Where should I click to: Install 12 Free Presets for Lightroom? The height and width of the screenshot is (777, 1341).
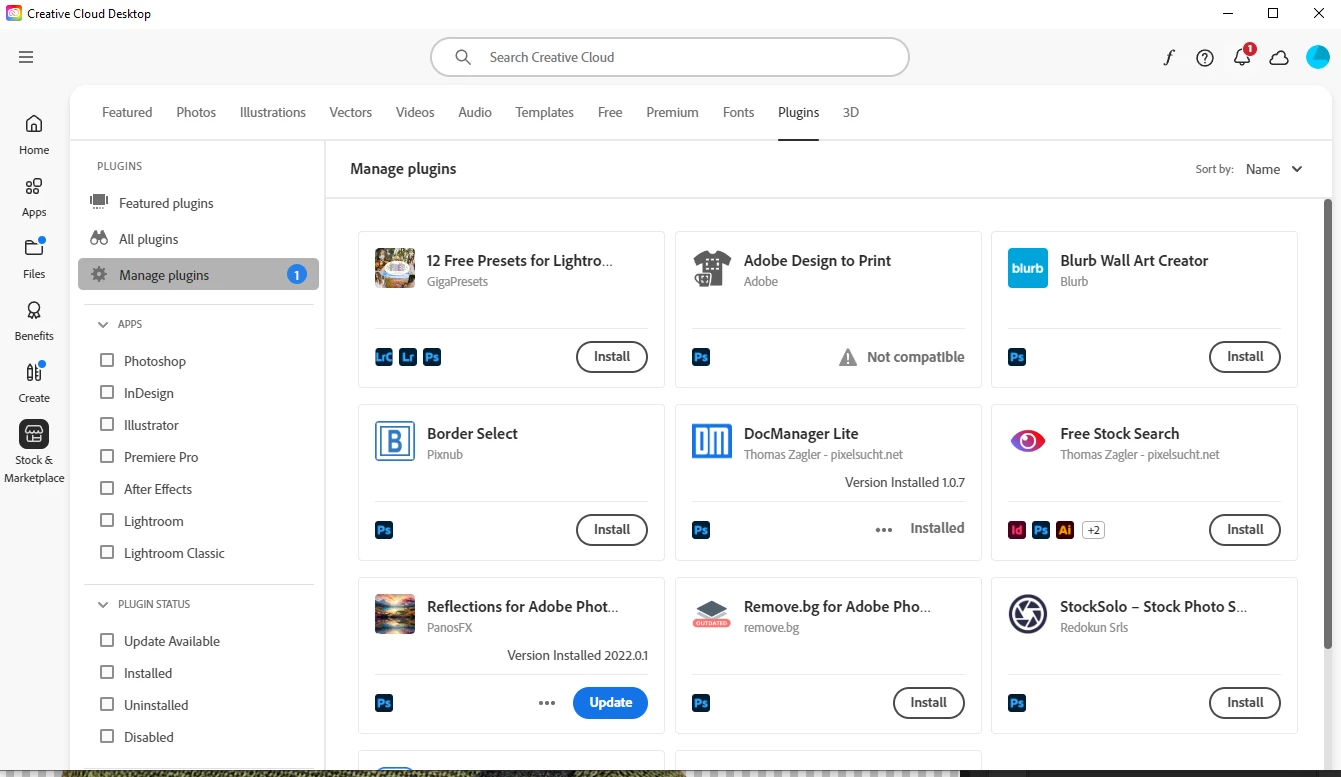tap(612, 357)
